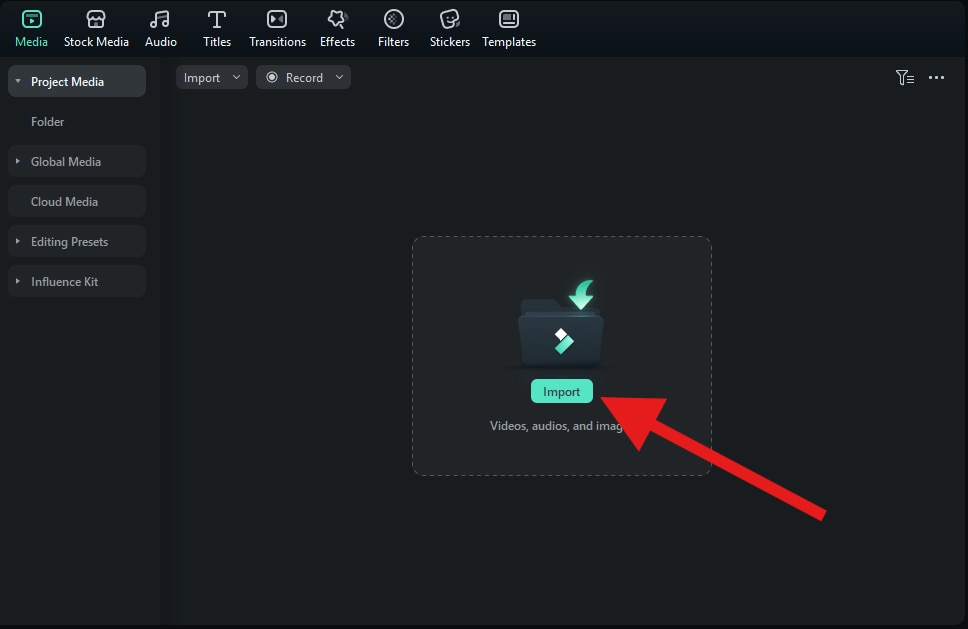Click the Effects icon
The width and height of the screenshot is (968, 629).
(337, 18)
